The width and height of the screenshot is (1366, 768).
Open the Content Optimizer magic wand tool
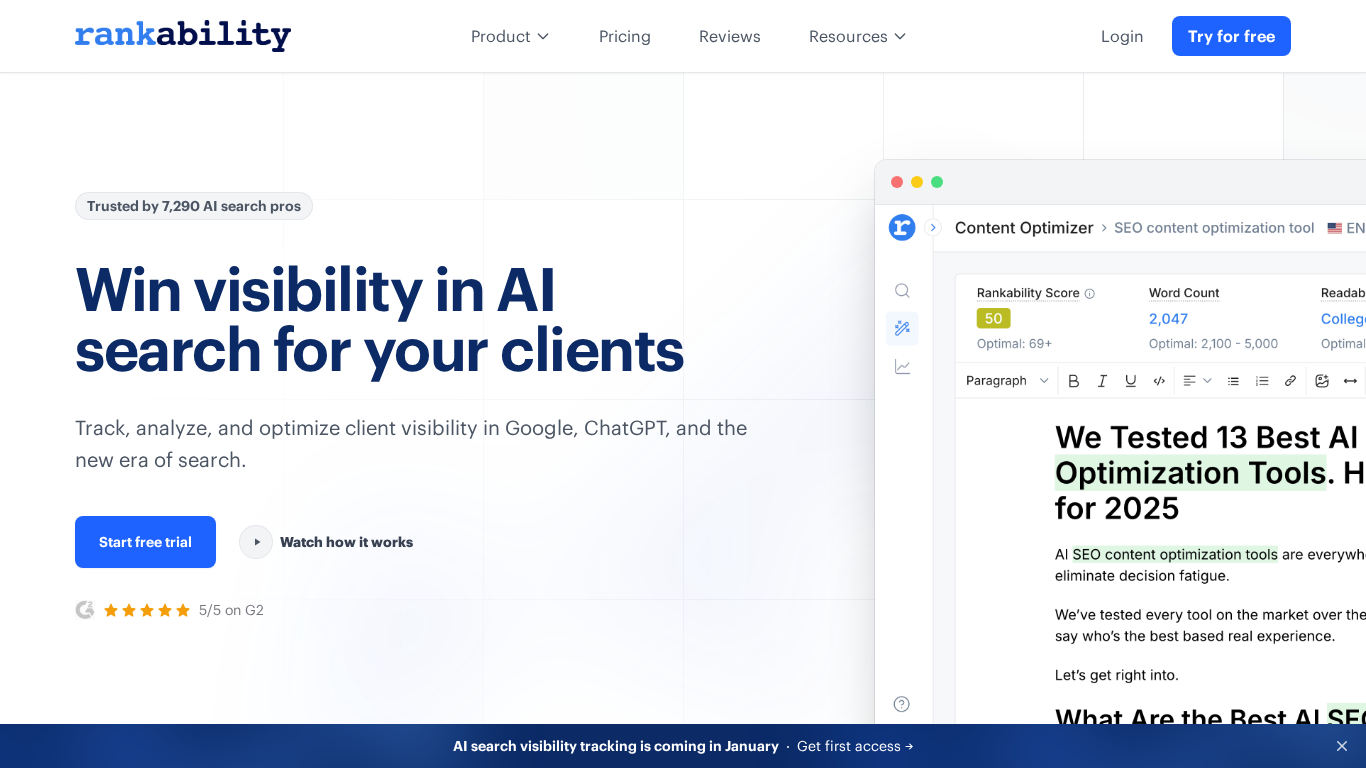click(902, 328)
